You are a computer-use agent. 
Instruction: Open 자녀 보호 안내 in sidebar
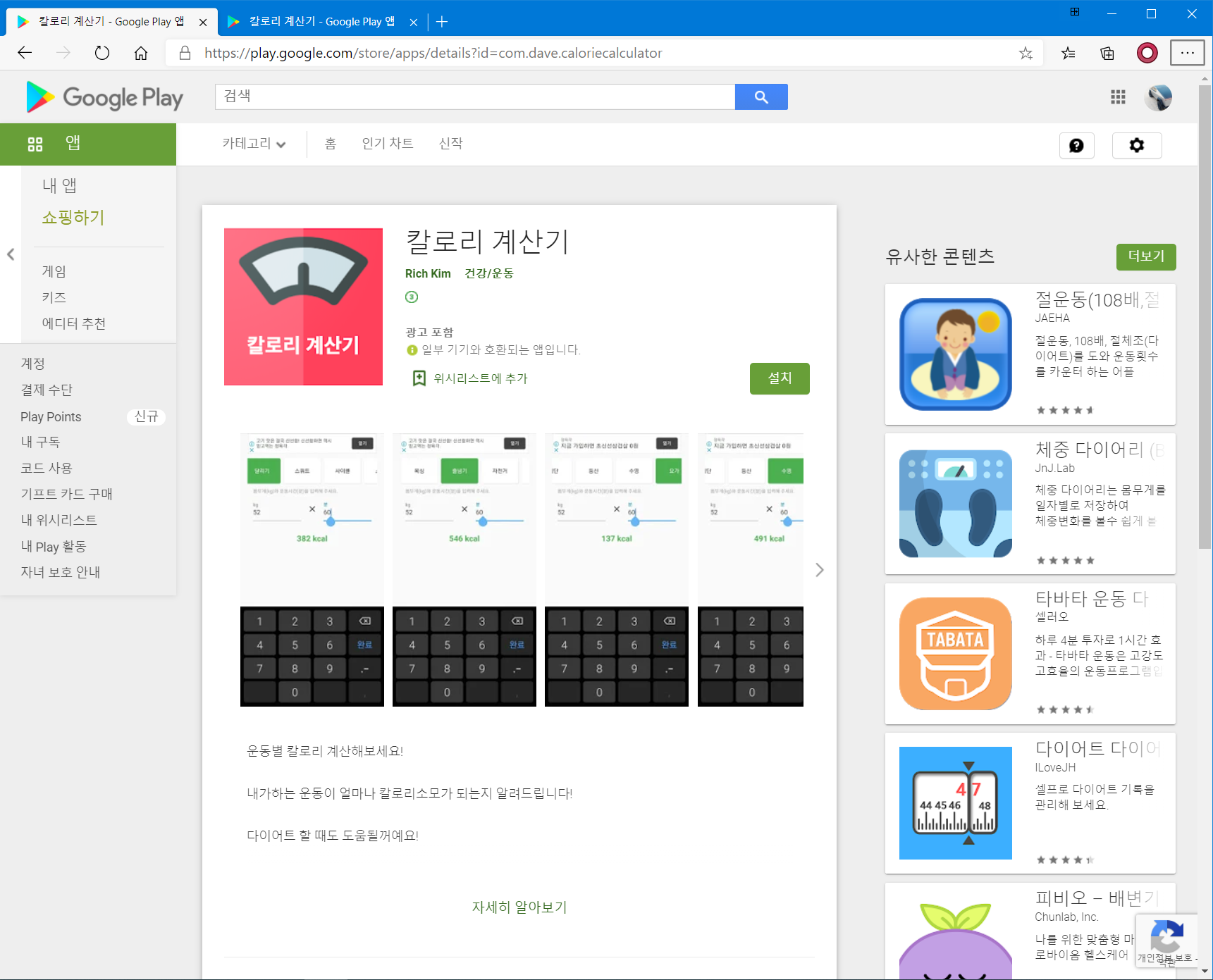tap(61, 572)
